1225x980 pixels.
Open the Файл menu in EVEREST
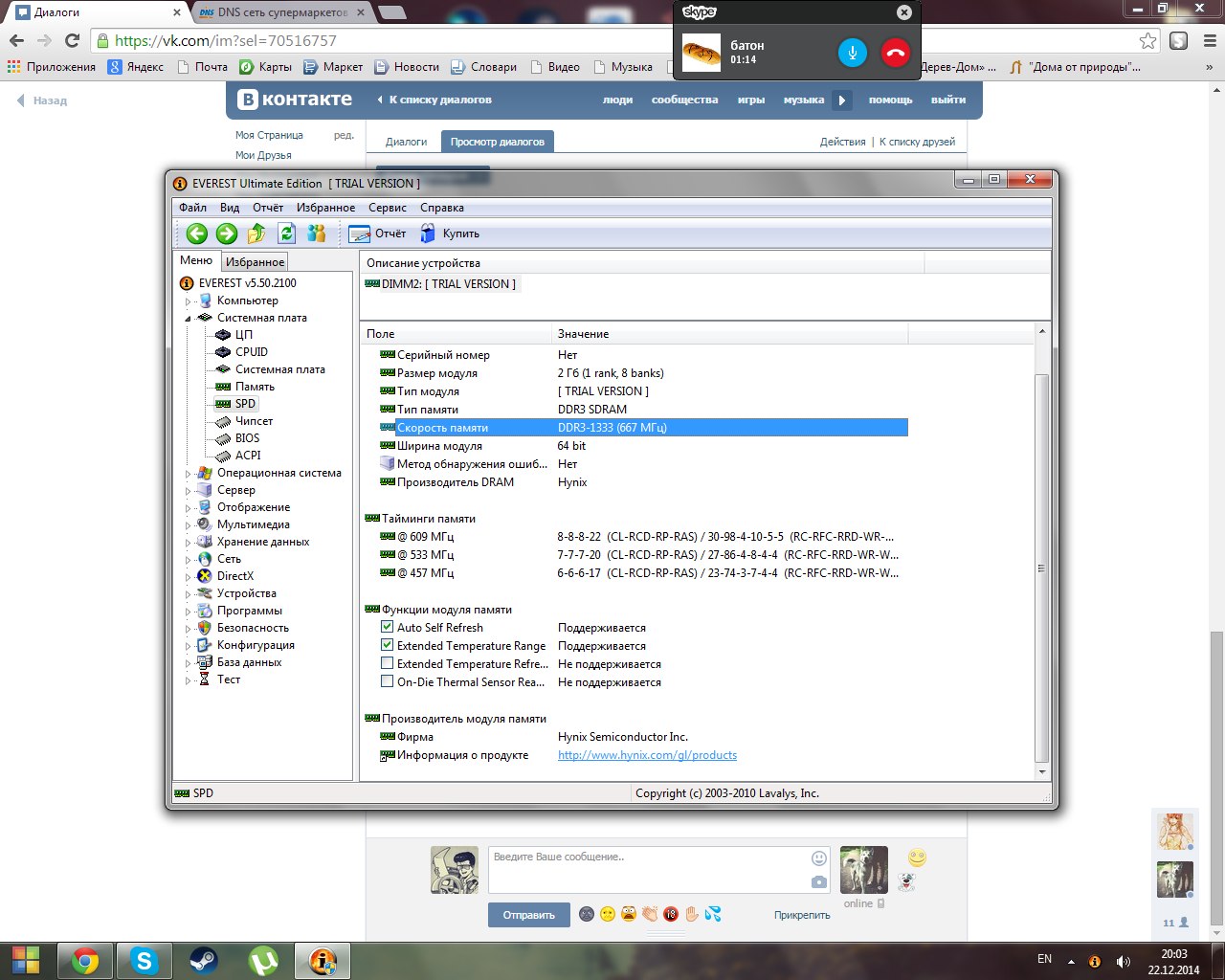click(192, 208)
